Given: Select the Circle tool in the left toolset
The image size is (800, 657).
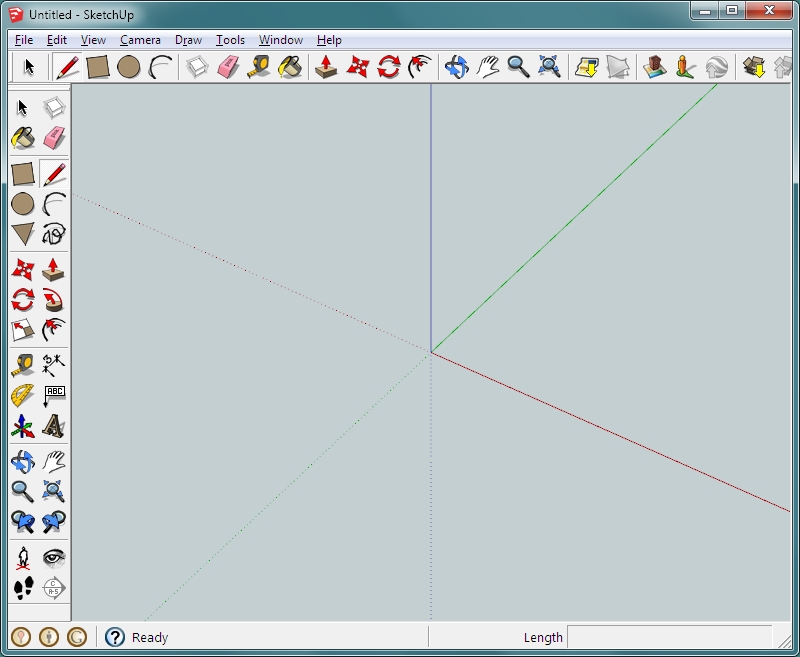Looking at the screenshot, I should tap(22, 204).
